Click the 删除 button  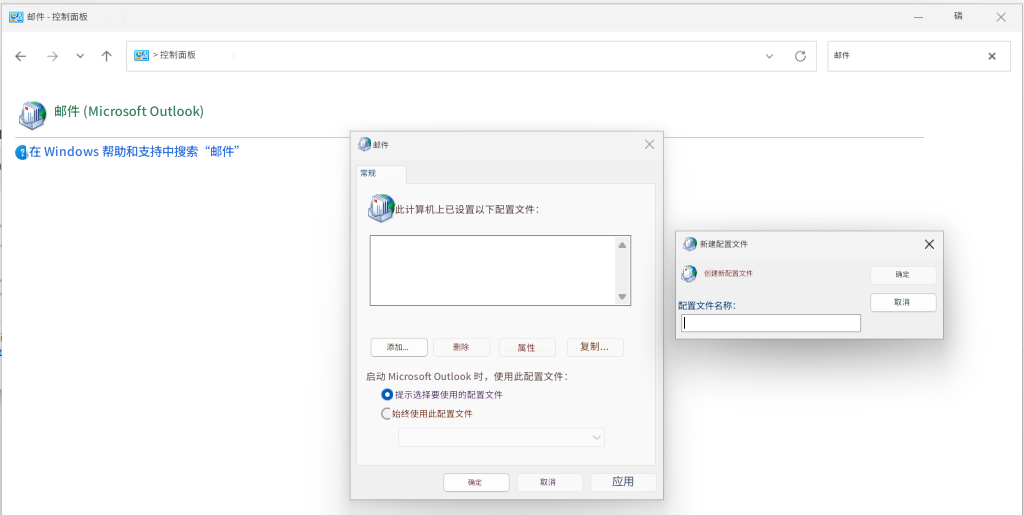462,347
